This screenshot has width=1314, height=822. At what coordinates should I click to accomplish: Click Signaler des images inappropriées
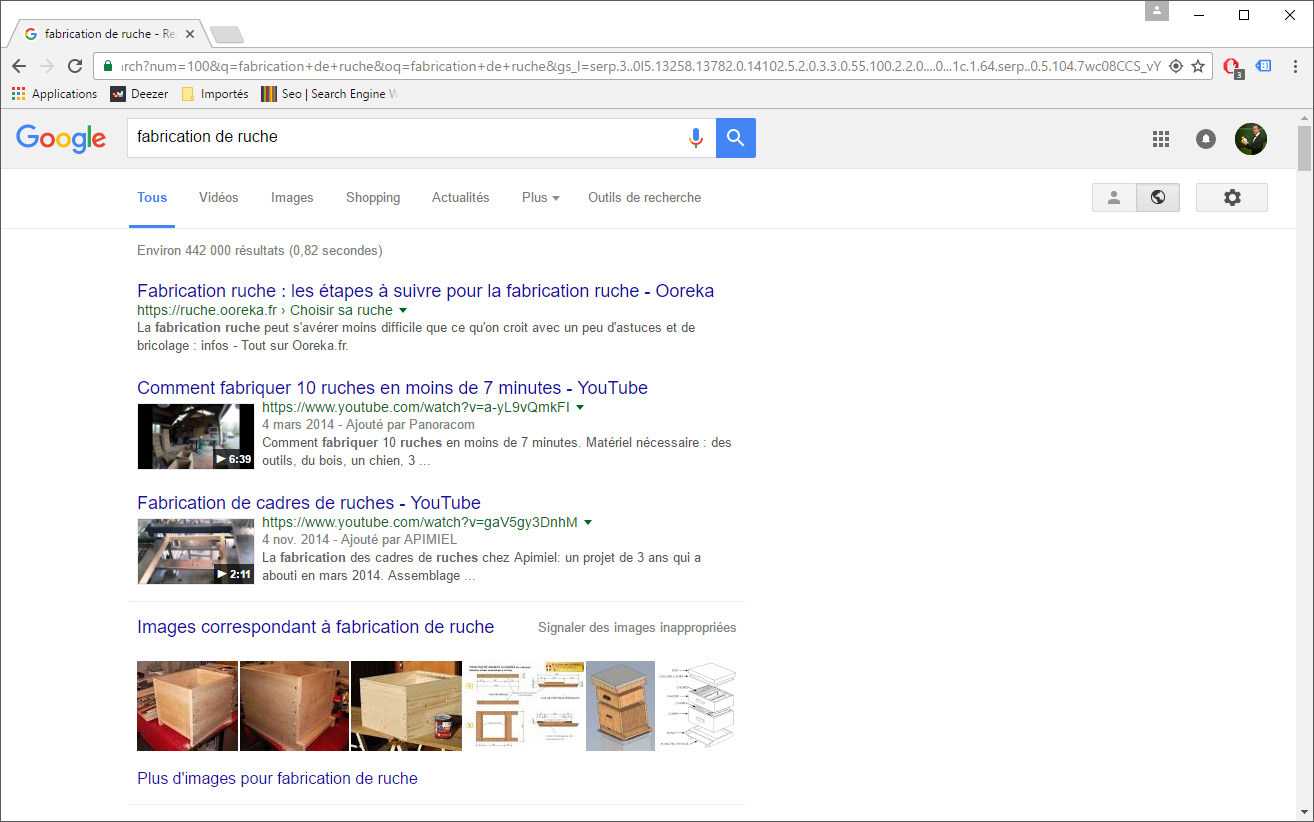[x=637, y=628]
